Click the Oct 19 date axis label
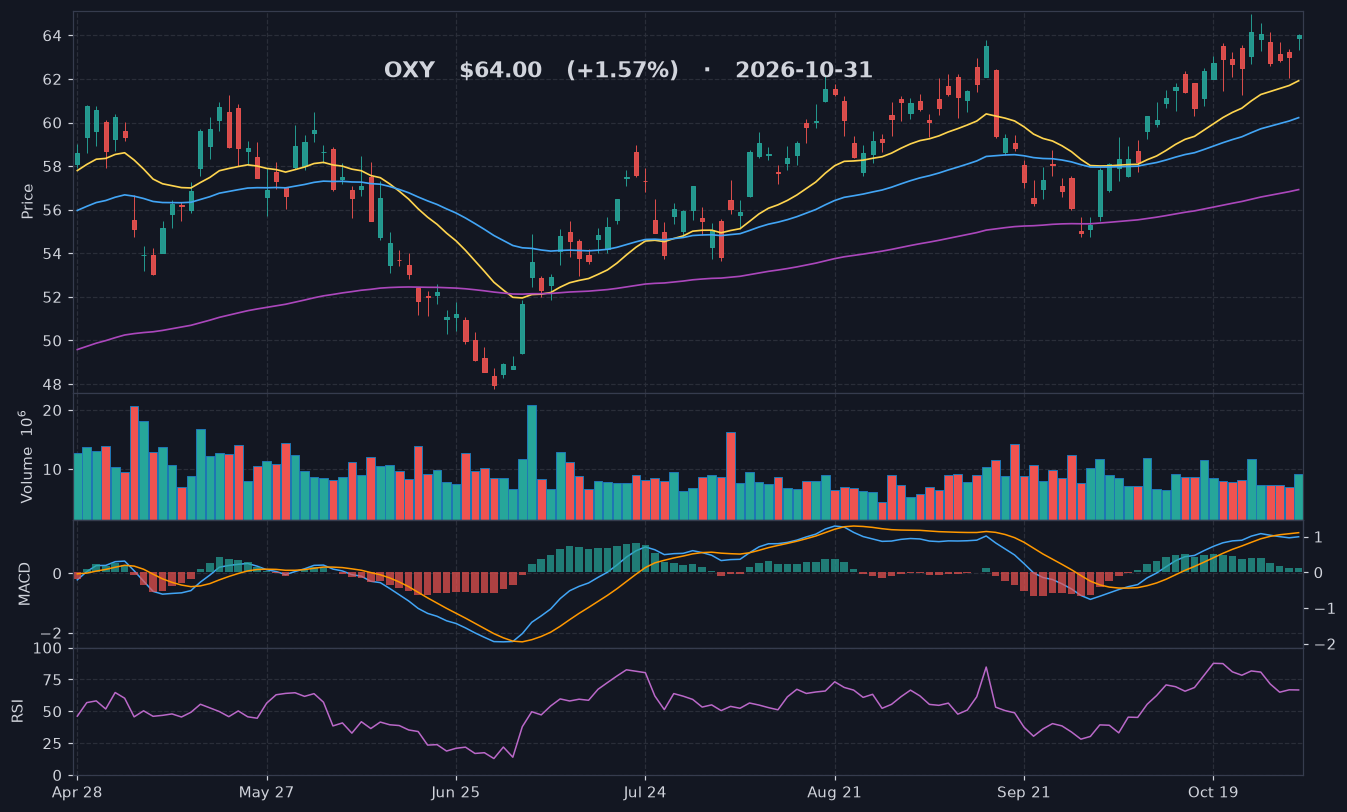Viewport: 1347px width, 812px height. point(1212,792)
